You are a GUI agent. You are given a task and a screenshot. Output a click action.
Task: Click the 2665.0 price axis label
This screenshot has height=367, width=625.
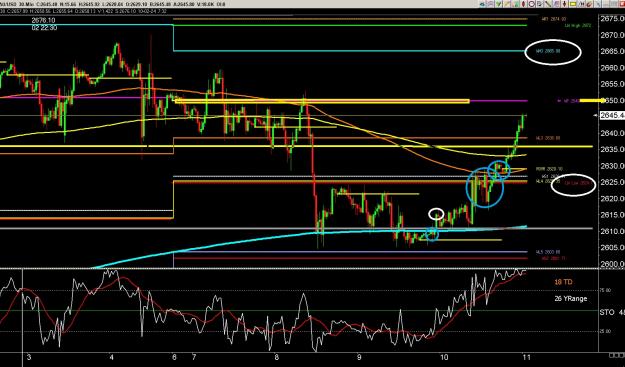[612, 51]
